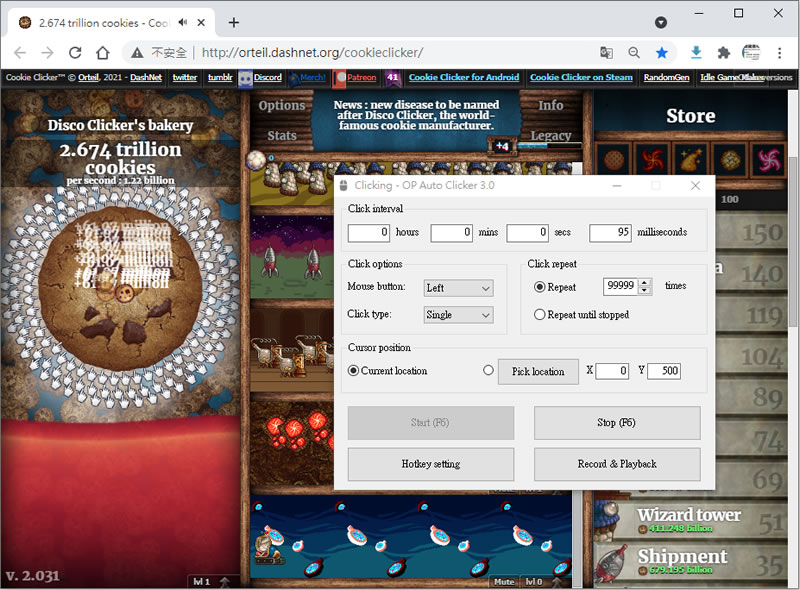Buy the round cookie upgrade fourth in Store

[730, 160]
